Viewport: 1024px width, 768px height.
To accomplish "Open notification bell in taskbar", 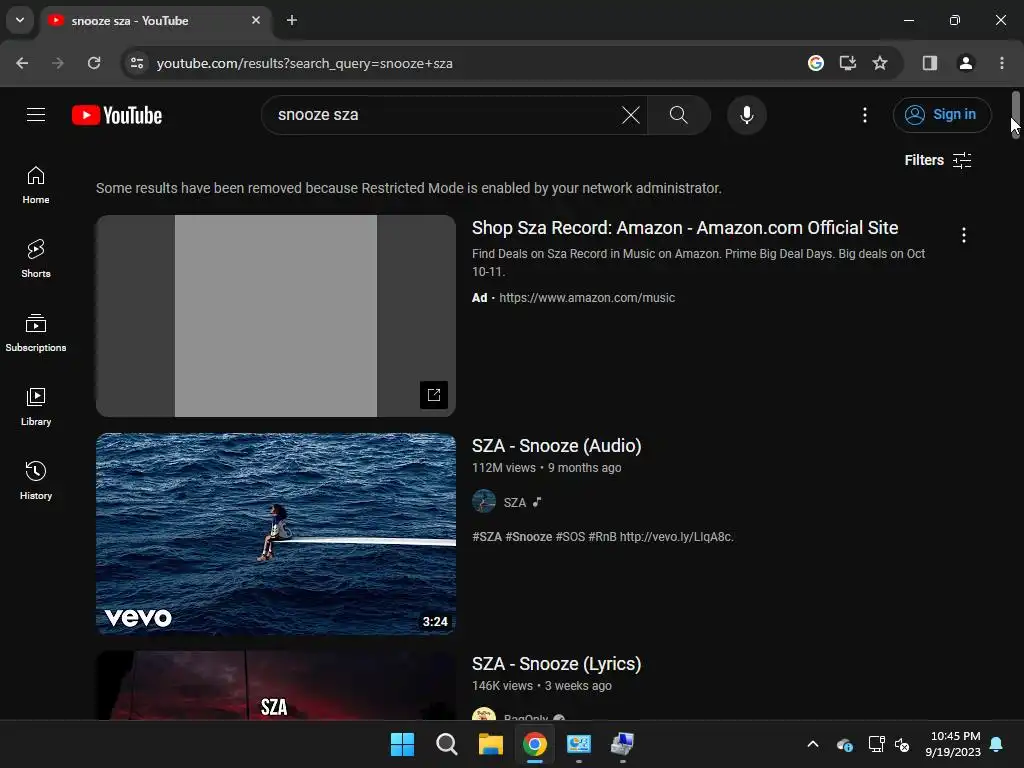I will (997, 744).
